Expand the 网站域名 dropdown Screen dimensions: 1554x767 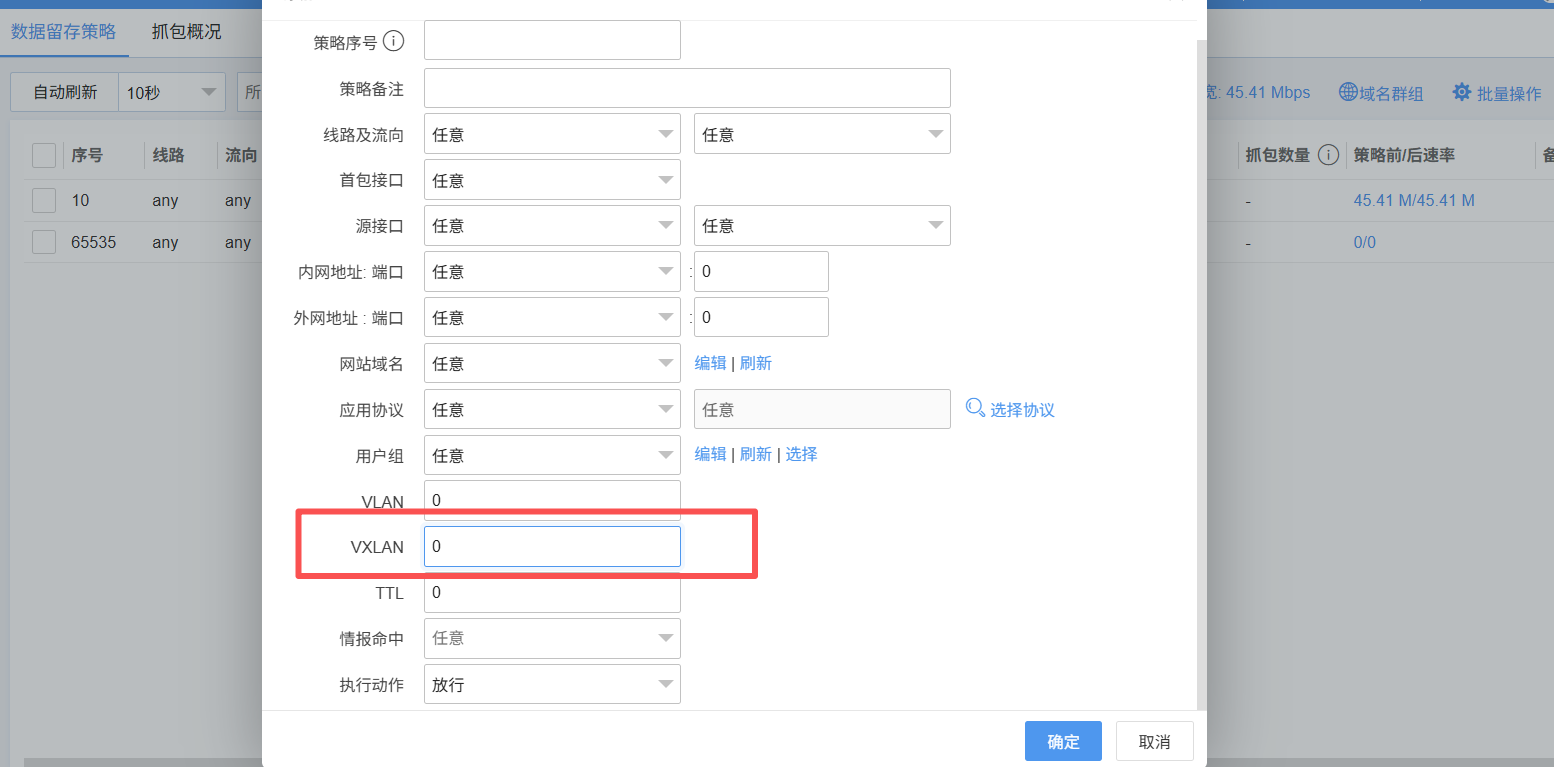(x=552, y=363)
